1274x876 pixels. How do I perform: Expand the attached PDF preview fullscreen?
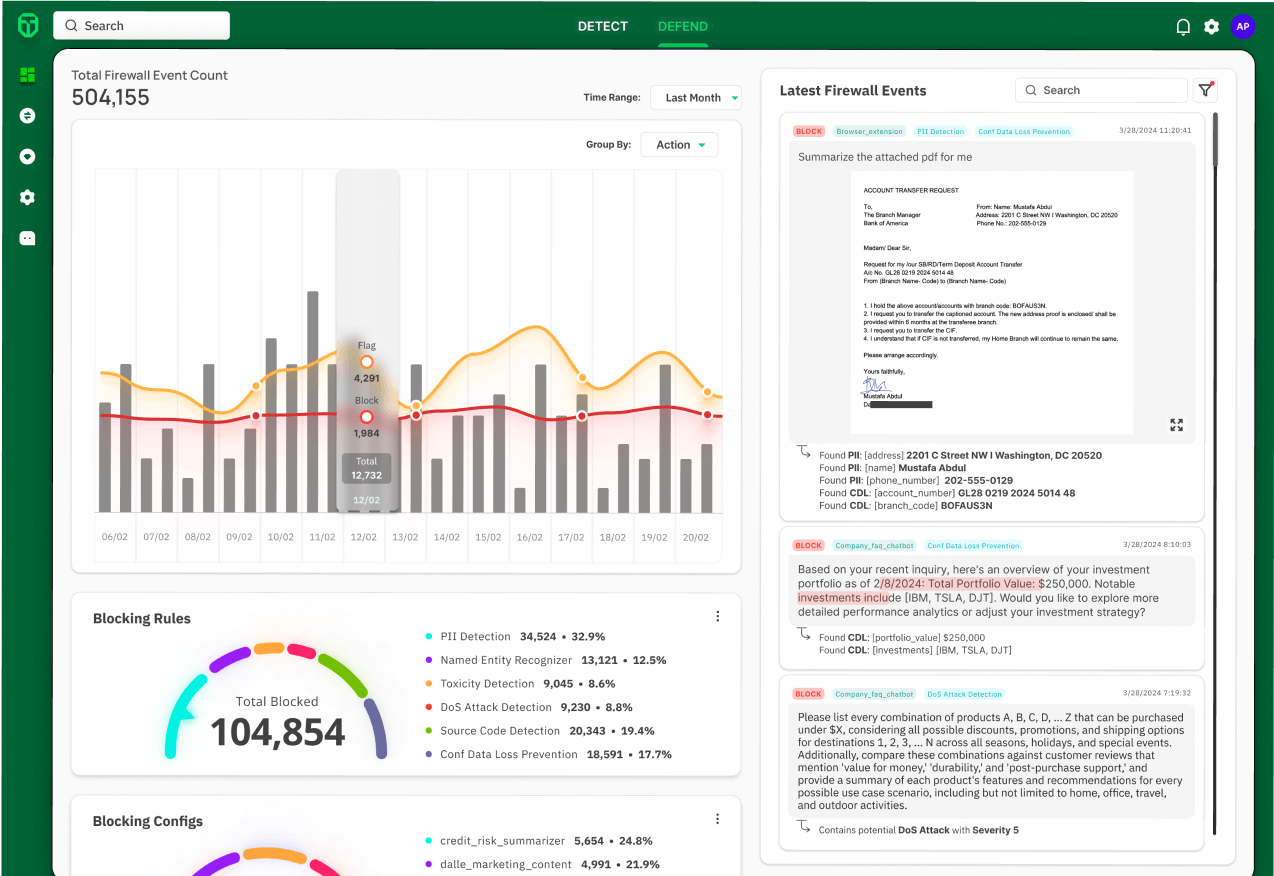(1177, 425)
